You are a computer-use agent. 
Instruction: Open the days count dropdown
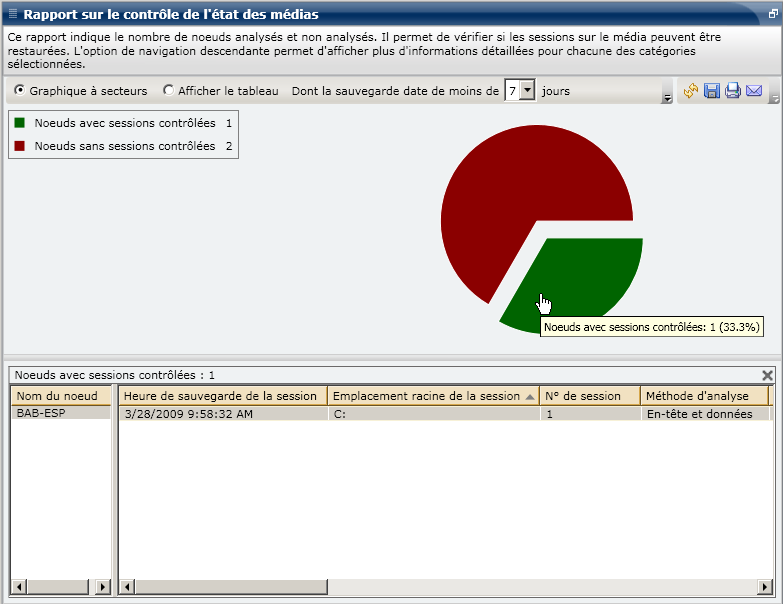pyautogui.click(x=528, y=91)
